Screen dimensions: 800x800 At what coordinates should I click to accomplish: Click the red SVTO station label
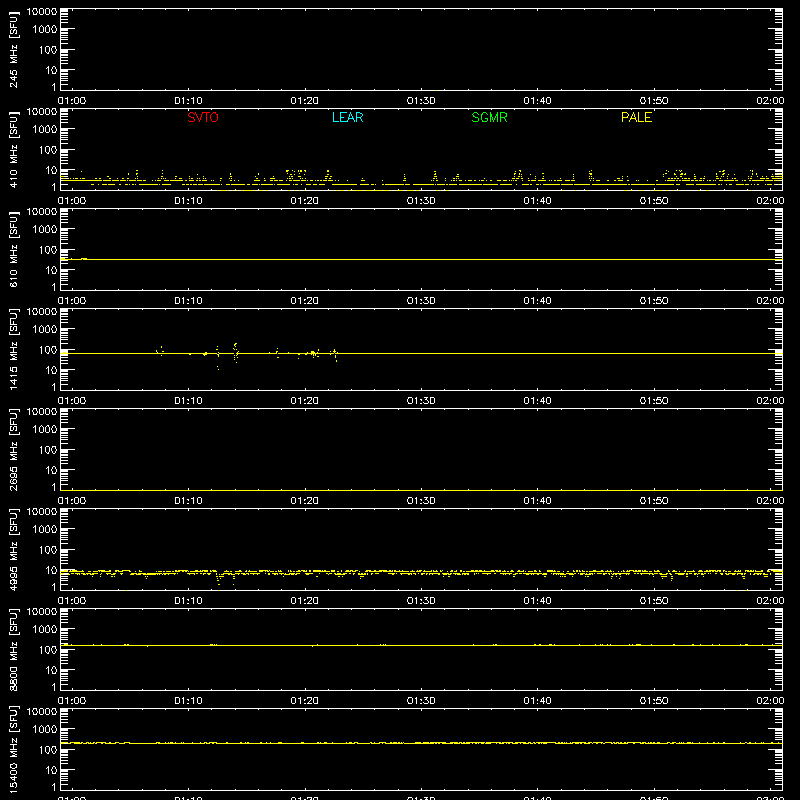pyautogui.click(x=203, y=117)
